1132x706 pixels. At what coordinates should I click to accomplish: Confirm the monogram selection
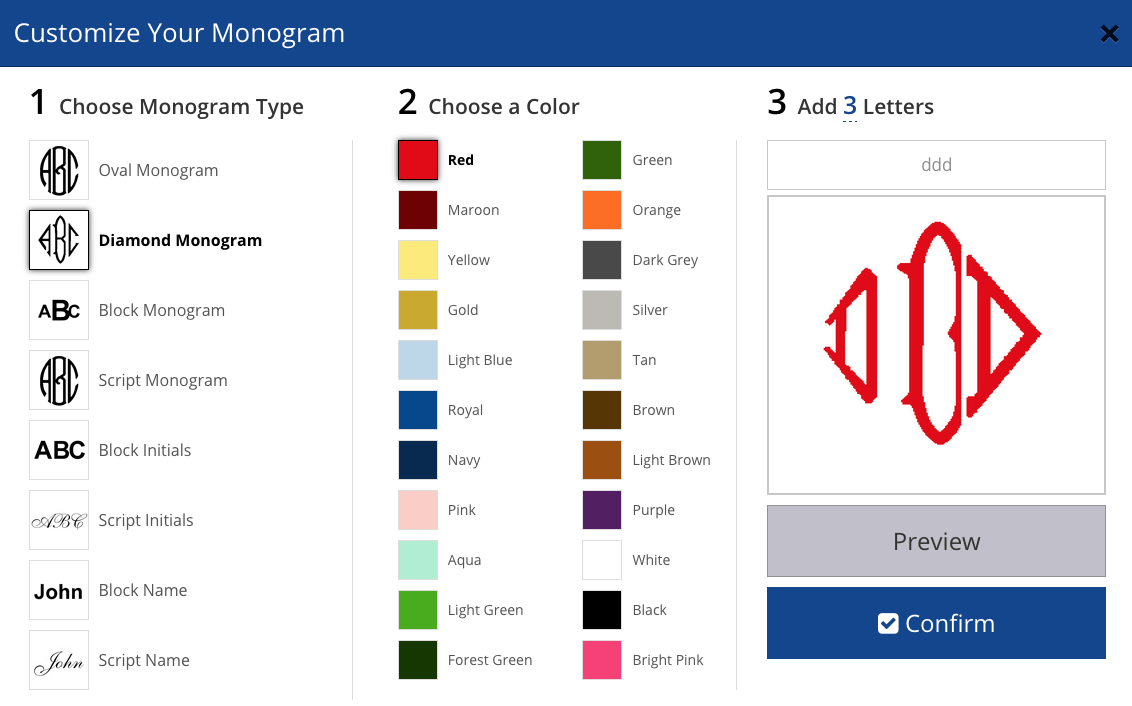coord(936,623)
